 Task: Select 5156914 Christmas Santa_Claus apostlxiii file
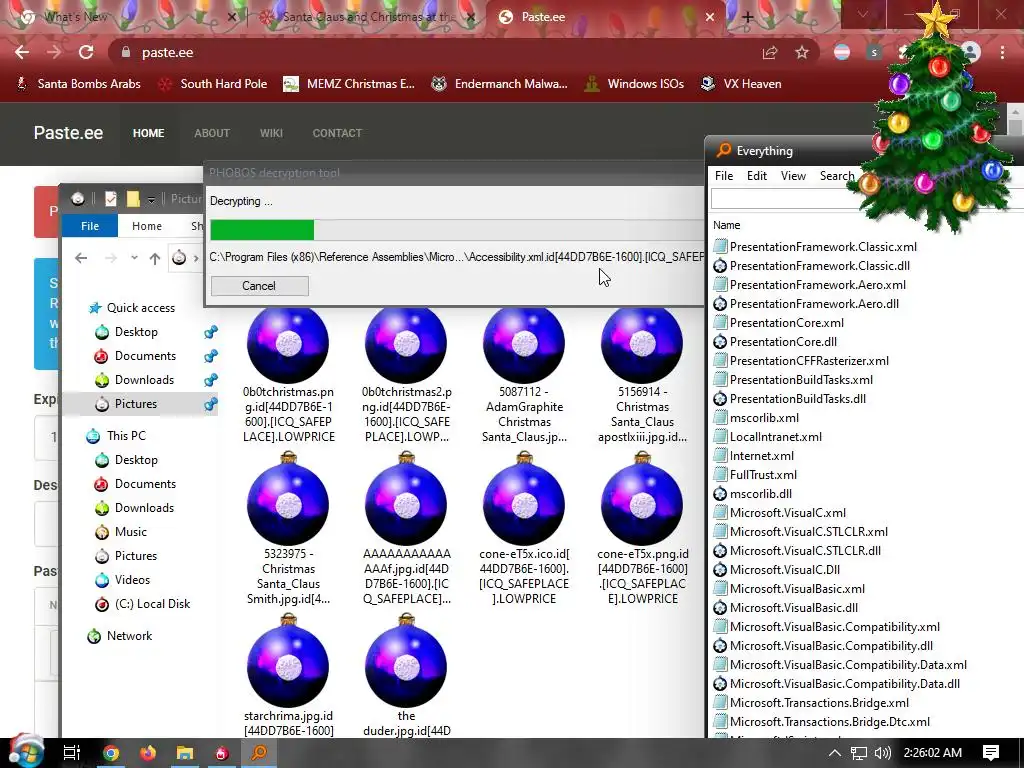[x=642, y=376]
